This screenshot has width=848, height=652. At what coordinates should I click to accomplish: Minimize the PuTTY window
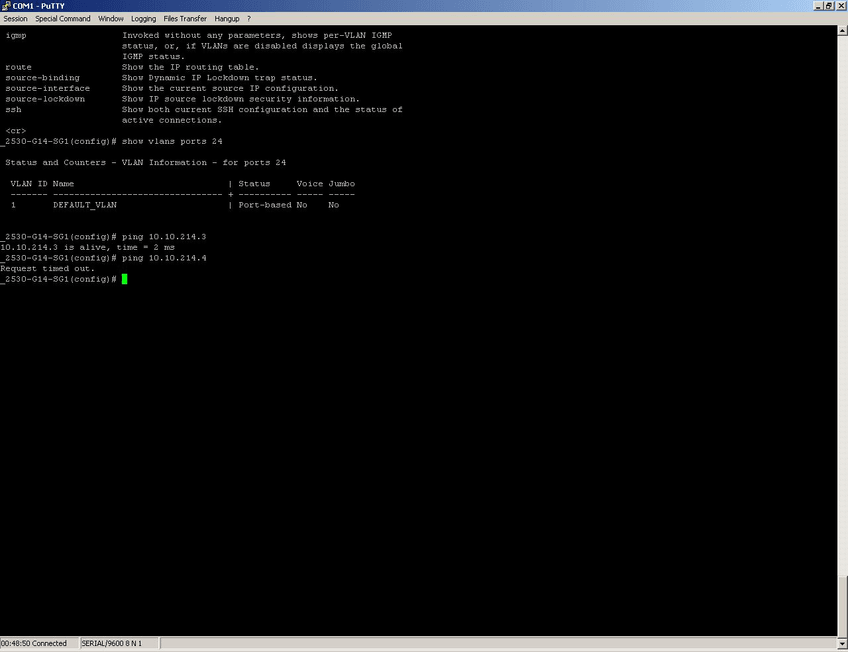click(x=818, y=5)
